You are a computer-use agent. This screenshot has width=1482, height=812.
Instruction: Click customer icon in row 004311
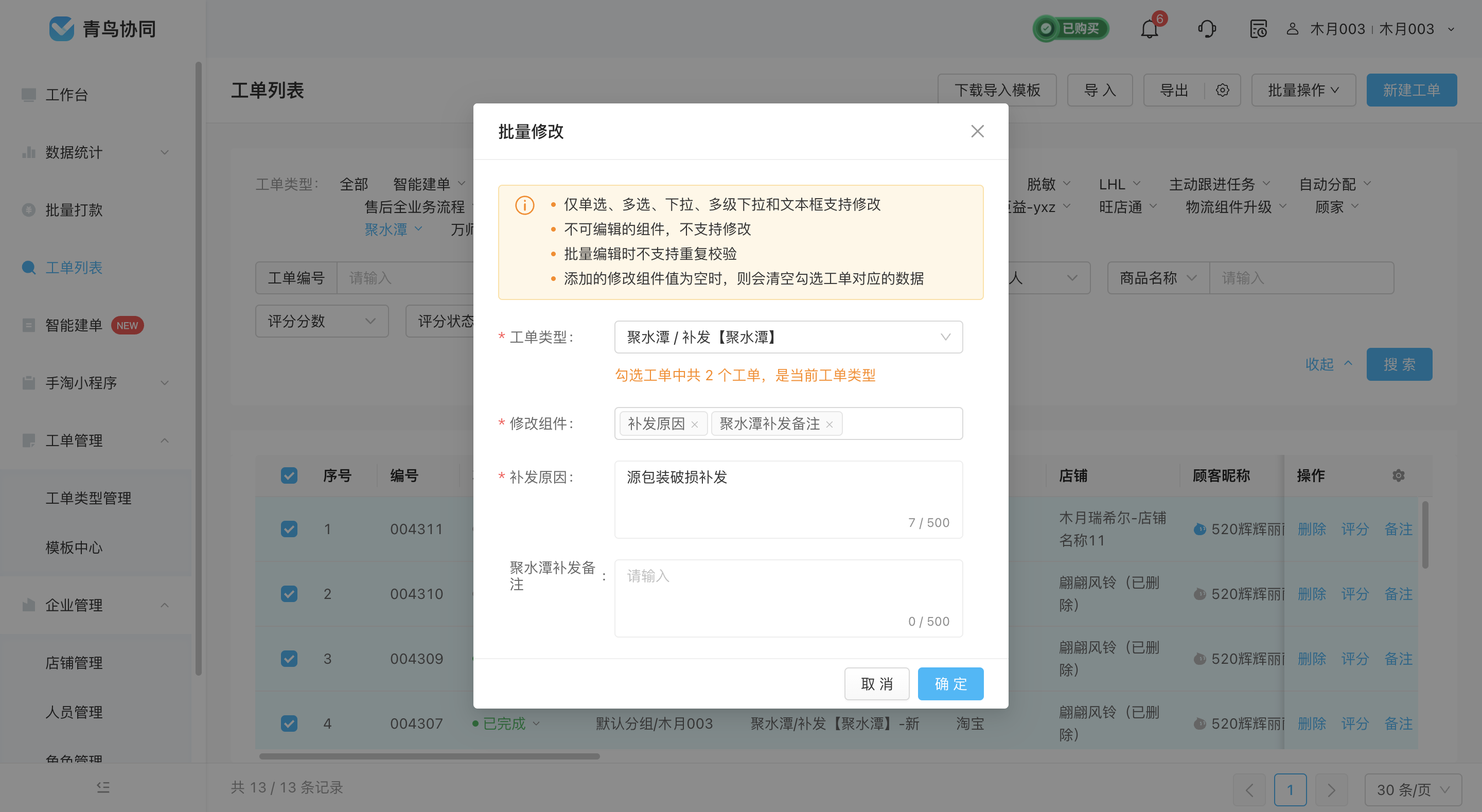click(1199, 529)
